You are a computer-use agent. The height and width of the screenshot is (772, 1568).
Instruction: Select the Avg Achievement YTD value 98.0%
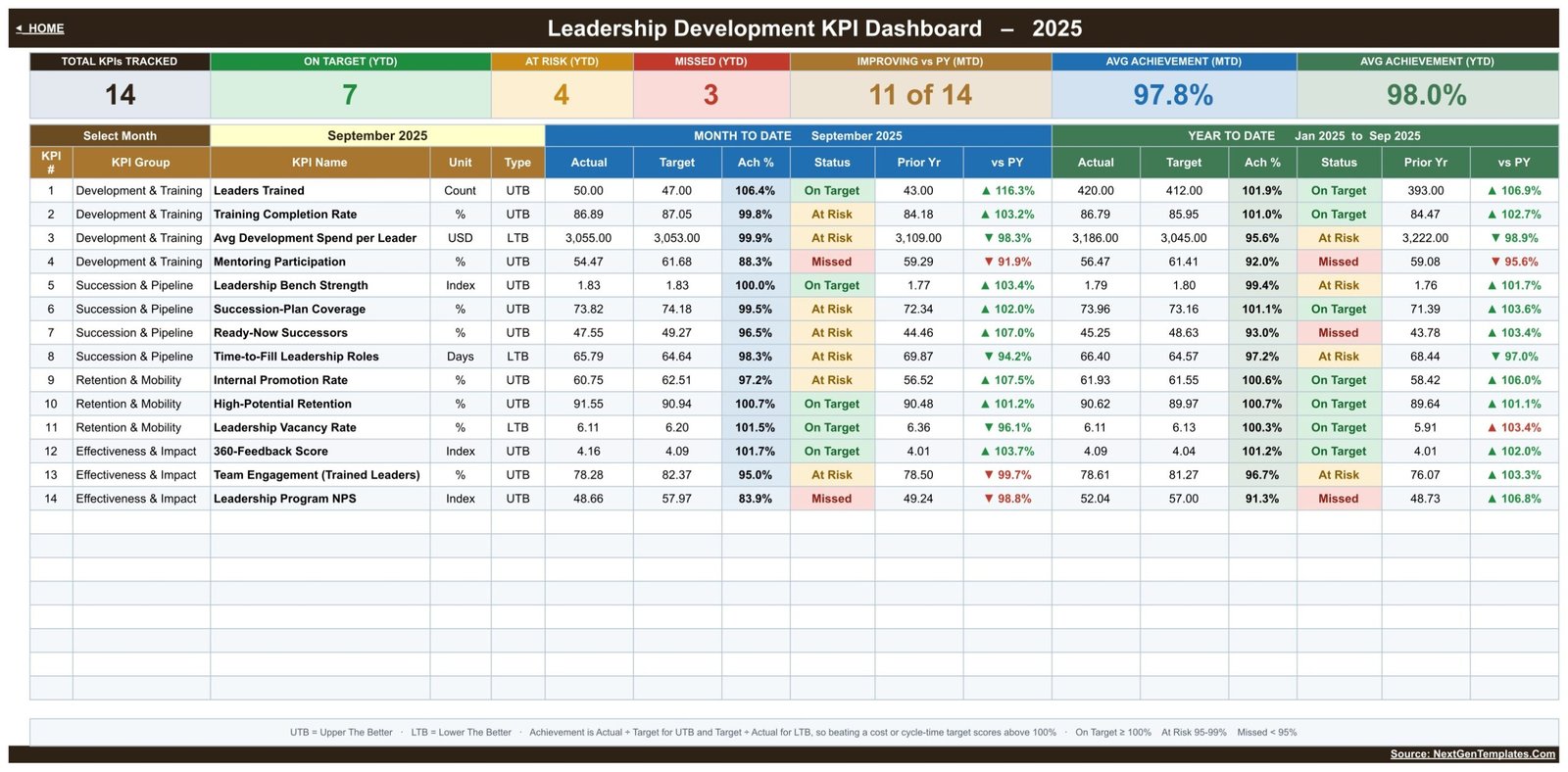pos(1427,95)
